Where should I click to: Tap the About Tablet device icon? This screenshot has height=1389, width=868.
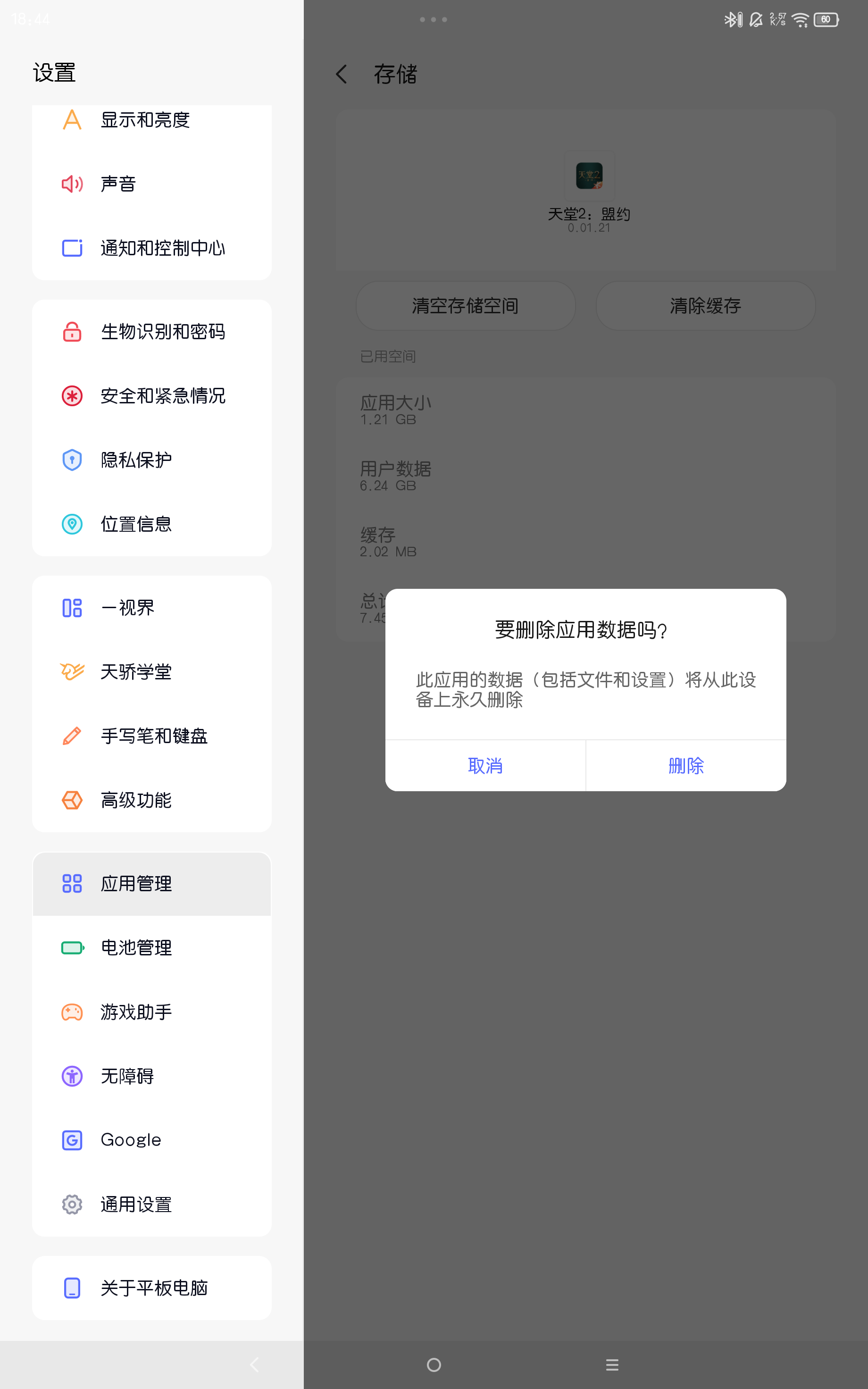72,1288
